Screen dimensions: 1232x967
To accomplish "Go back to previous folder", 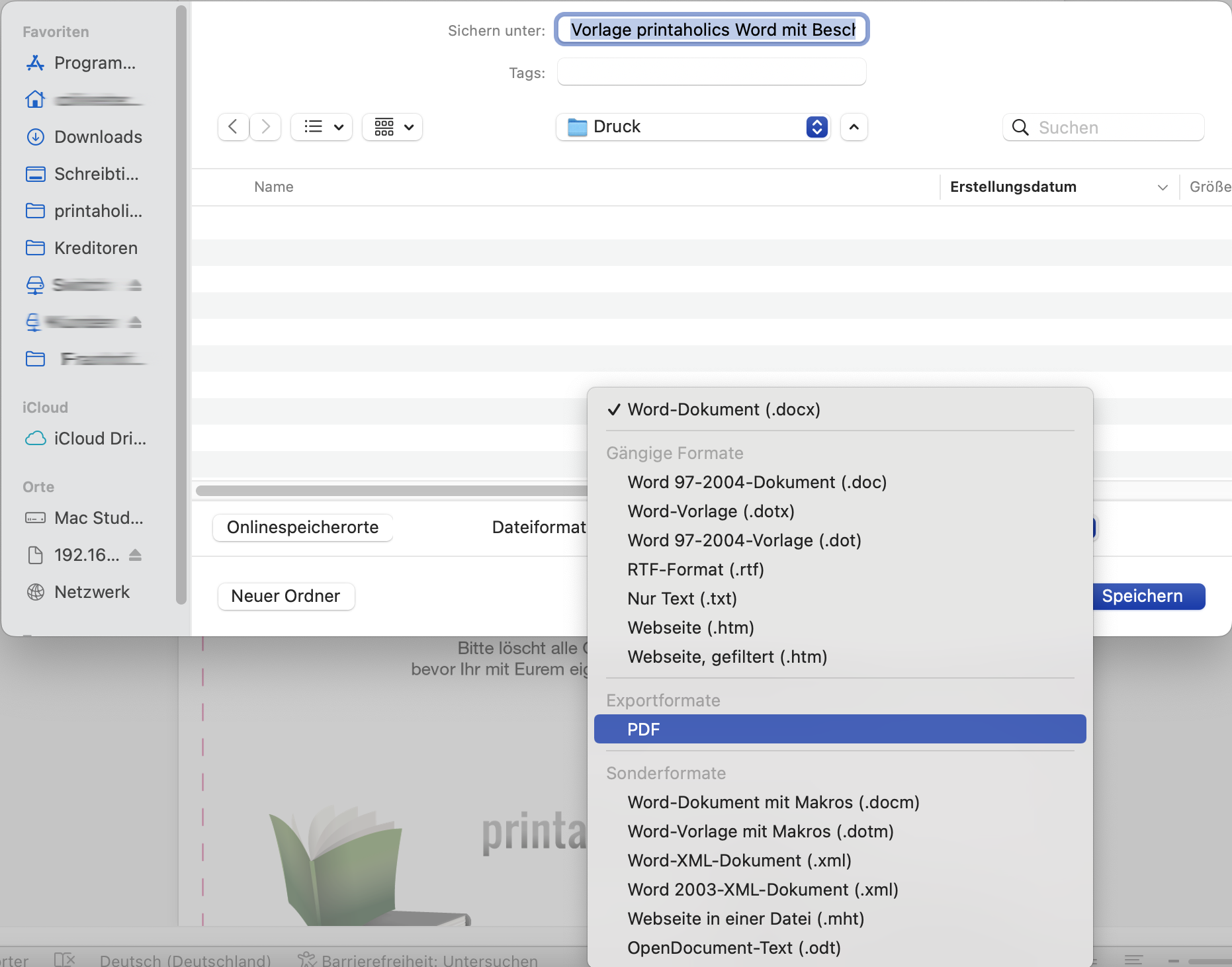I will tap(233, 127).
